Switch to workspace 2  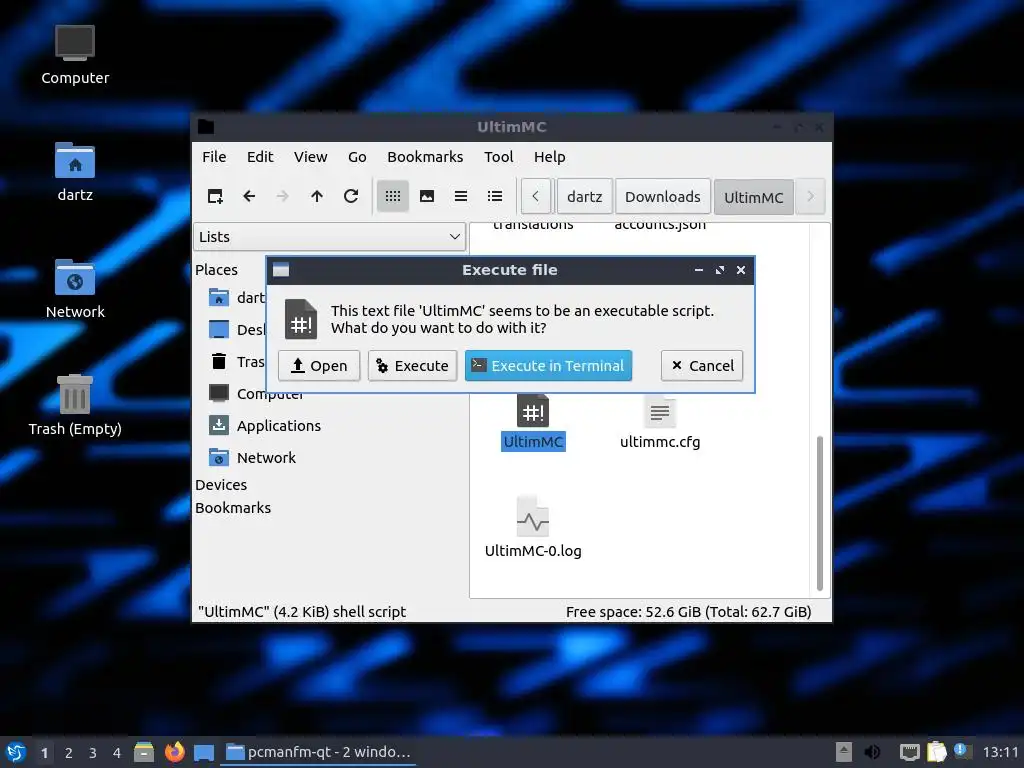(69, 753)
